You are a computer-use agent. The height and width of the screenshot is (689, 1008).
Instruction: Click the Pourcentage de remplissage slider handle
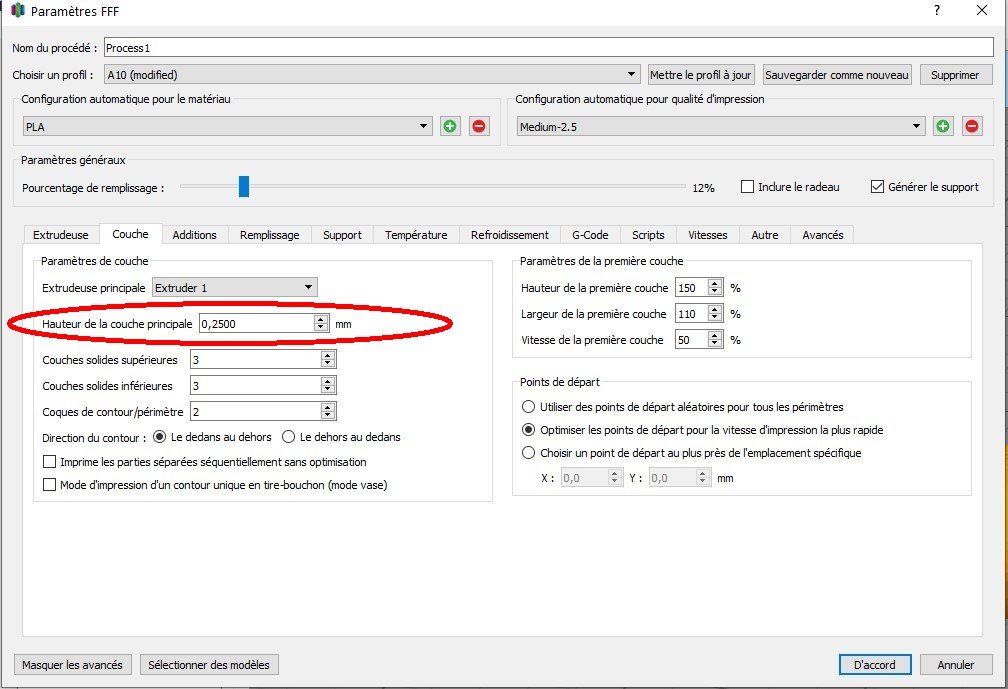click(x=243, y=187)
